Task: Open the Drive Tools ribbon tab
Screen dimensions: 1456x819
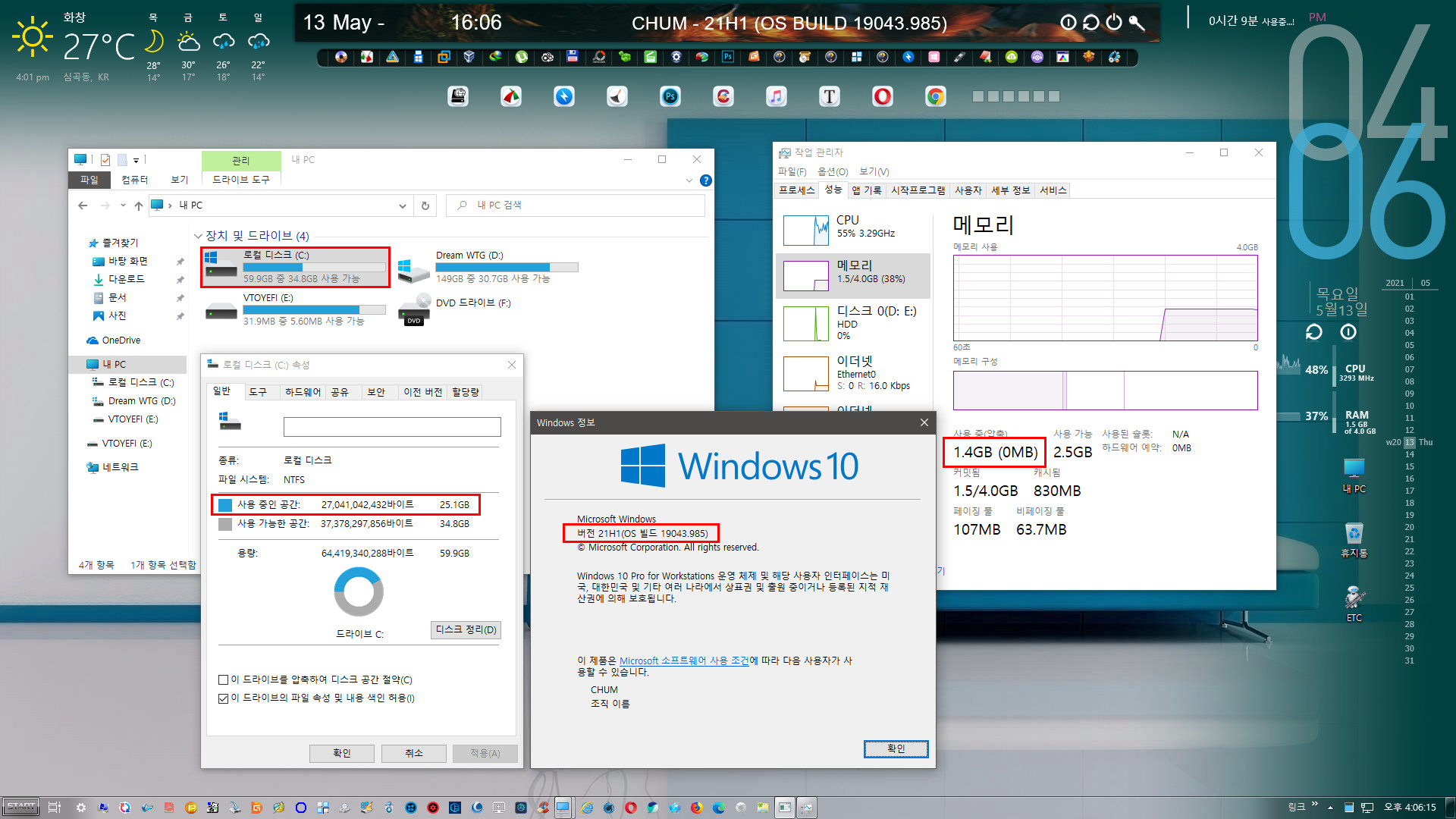Action: click(x=241, y=180)
